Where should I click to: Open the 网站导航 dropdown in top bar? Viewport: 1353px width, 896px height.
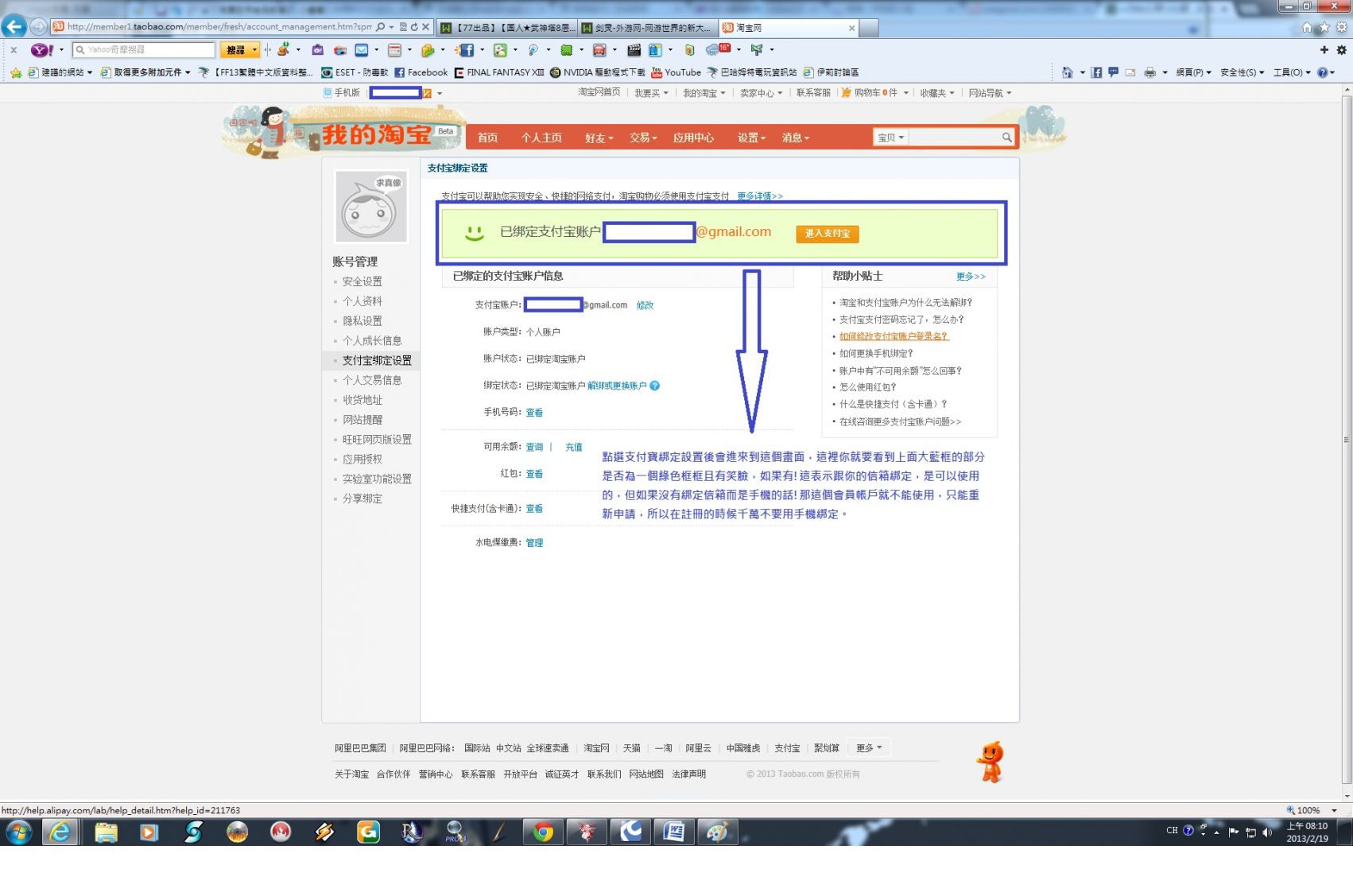pos(990,93)
